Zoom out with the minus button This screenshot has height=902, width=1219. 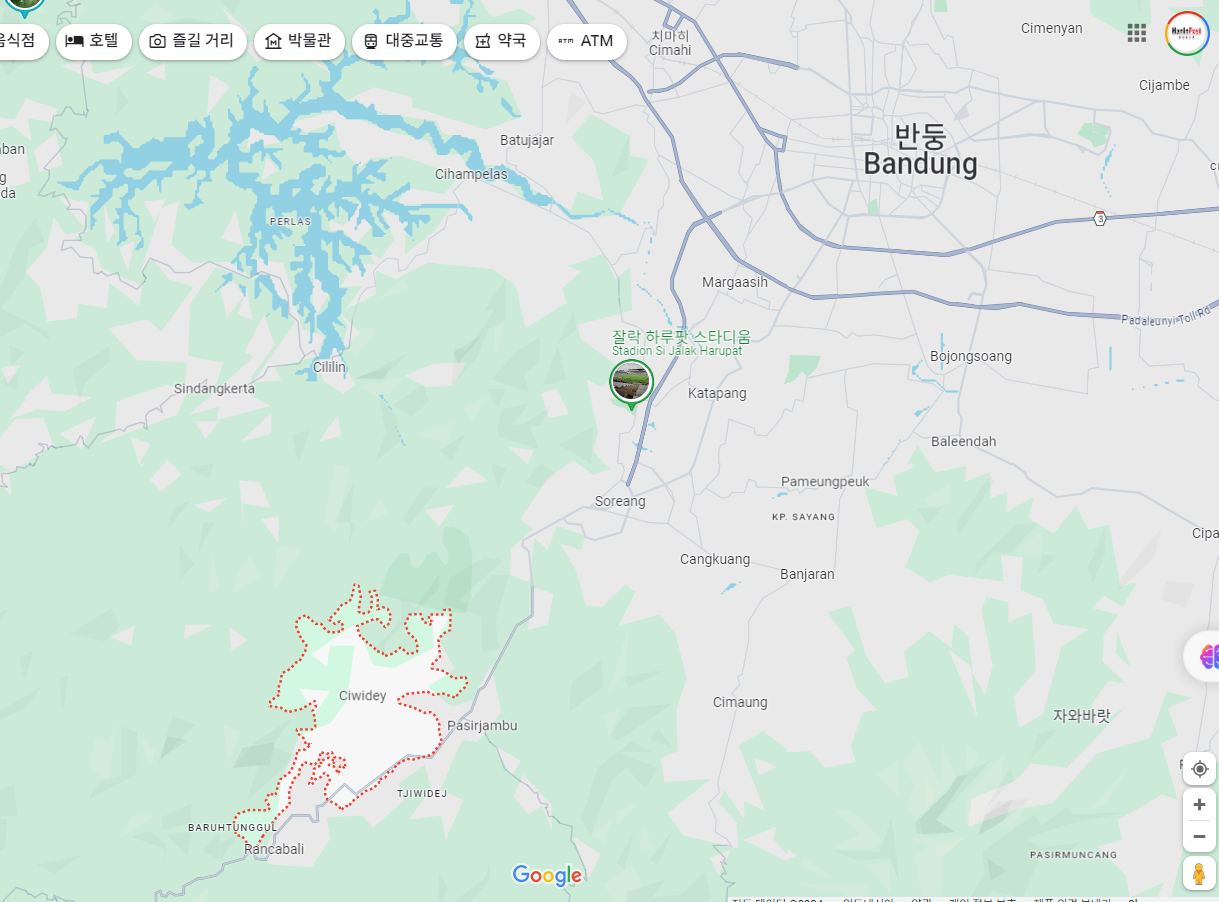1199,836
